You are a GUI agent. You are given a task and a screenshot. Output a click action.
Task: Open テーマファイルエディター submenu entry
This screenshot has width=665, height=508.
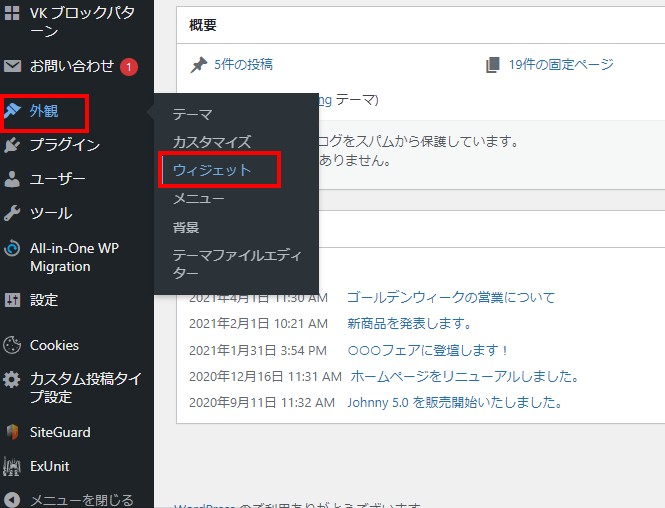[235, 264]
